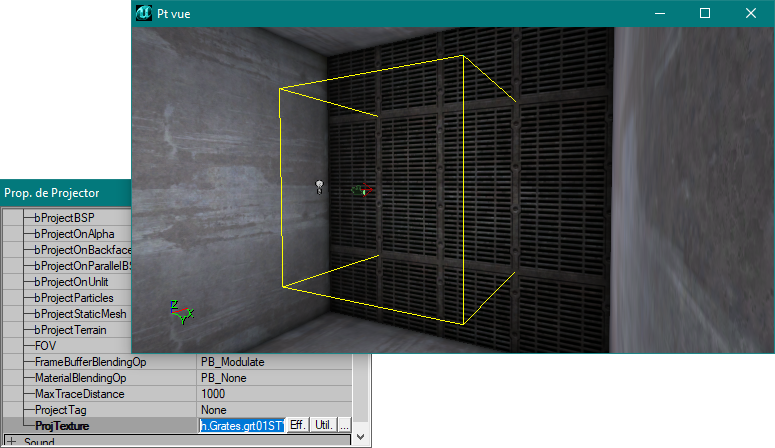Open the FrameBufferBlendingOp PB_Modulate value
775x448 pixels.
click(272, 362)
